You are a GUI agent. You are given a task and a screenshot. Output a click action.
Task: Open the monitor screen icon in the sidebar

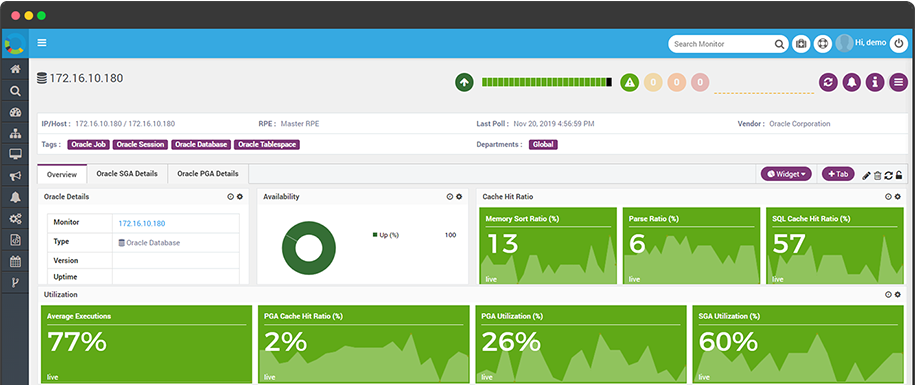16,154
